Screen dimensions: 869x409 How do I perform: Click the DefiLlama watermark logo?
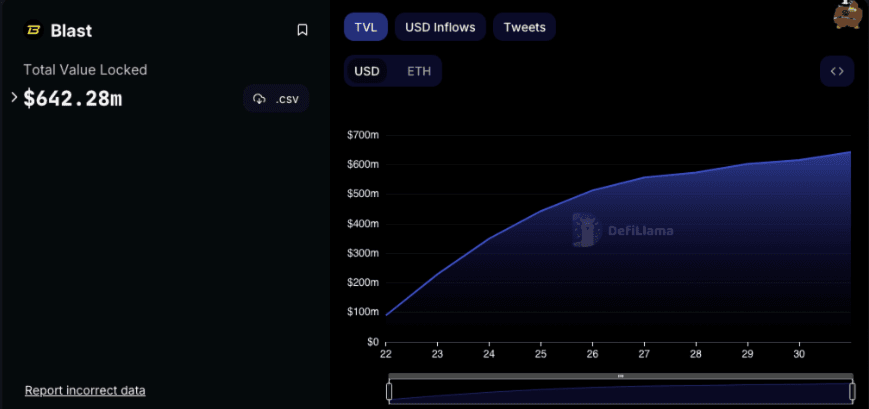[622, 230]
